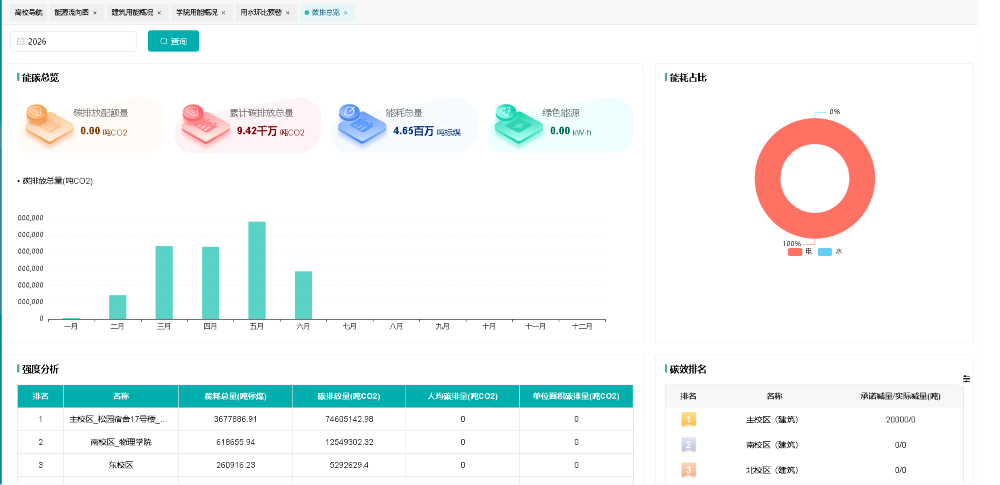Click the 六月 bar in the chart
This screenshot has width=1000, height=485.
point(304,295)
